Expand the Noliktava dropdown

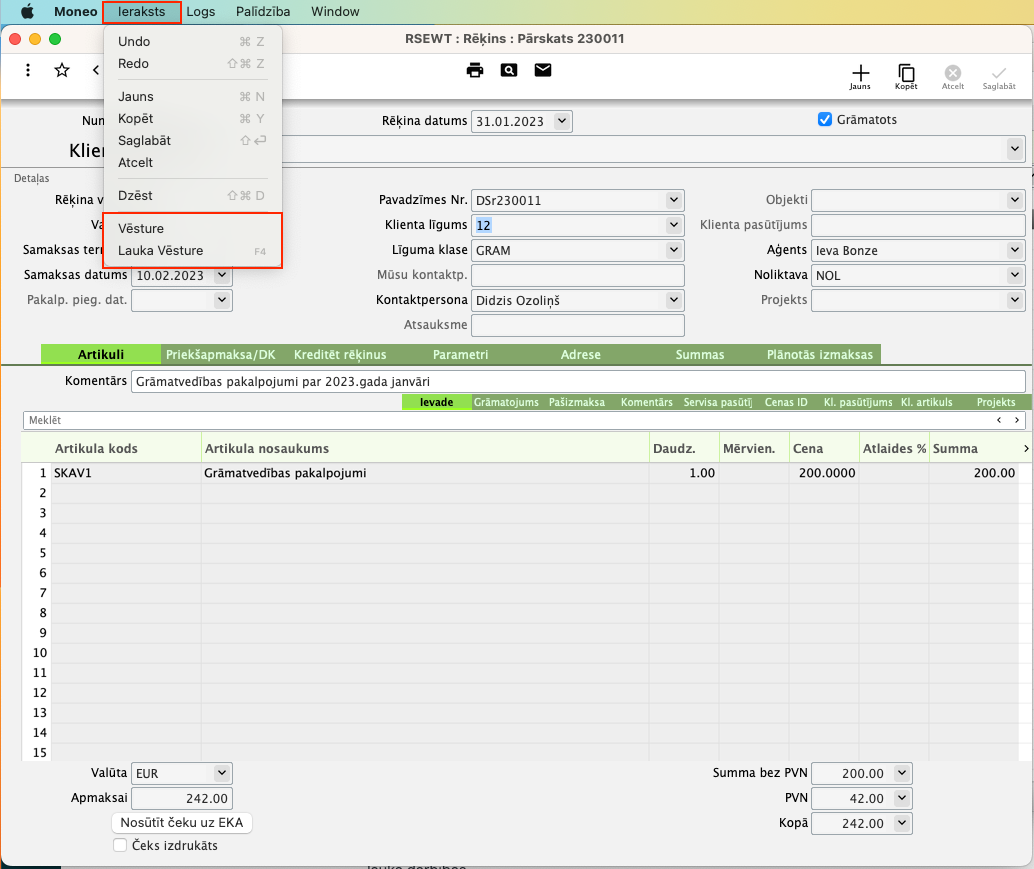1015,275
